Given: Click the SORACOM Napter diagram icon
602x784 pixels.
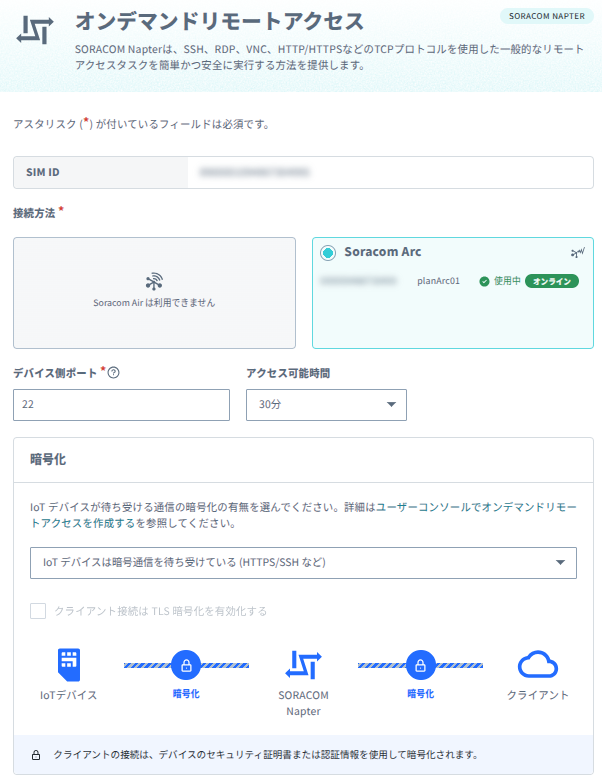Looking at the screenshot, I should click(304, 665).
